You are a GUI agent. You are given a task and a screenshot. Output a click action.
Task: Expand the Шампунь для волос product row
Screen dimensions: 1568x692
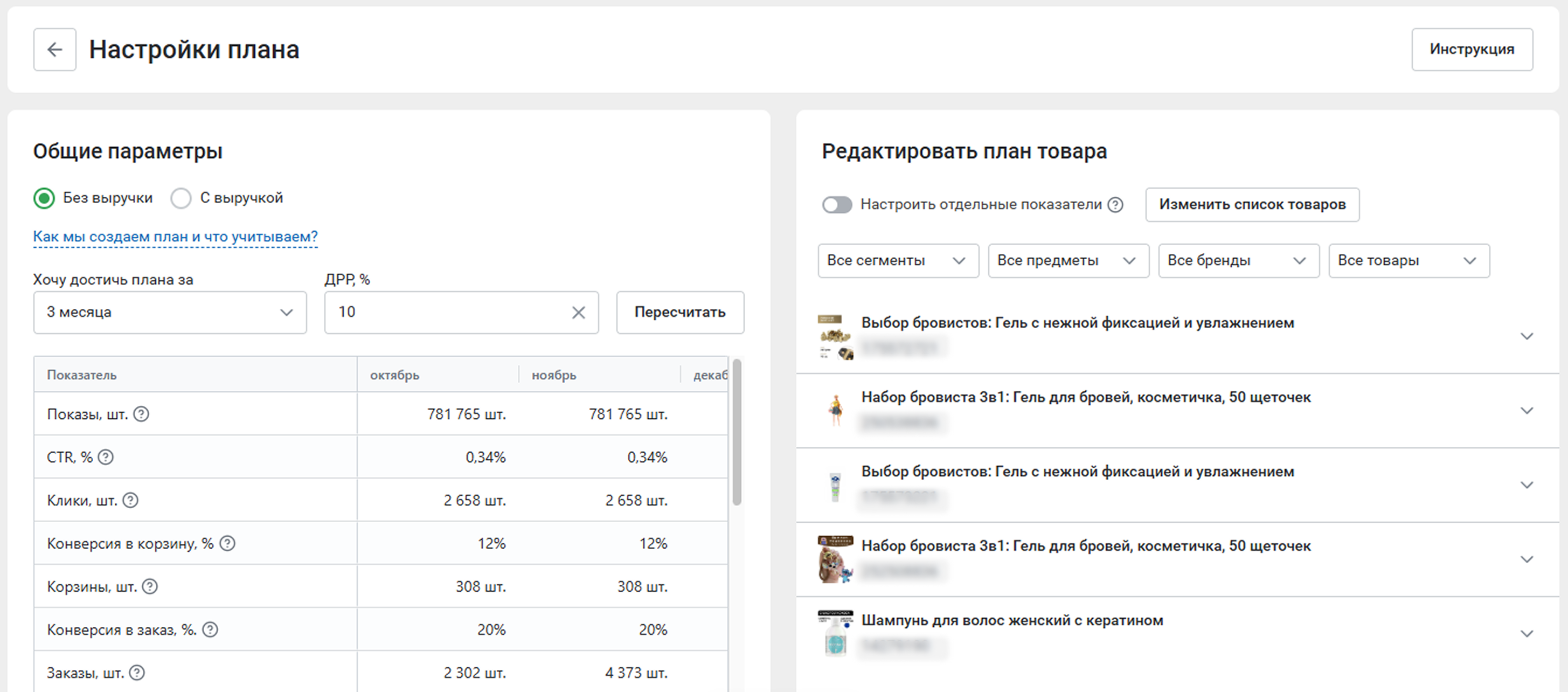(x=1526, y=634)
